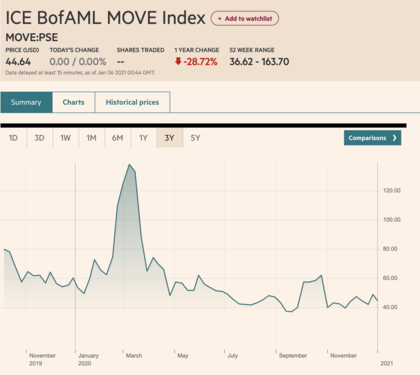Click the 1 YEAR CHANGE label
The height and width of the screenshot is (375, 420).
tap(197, 50)
